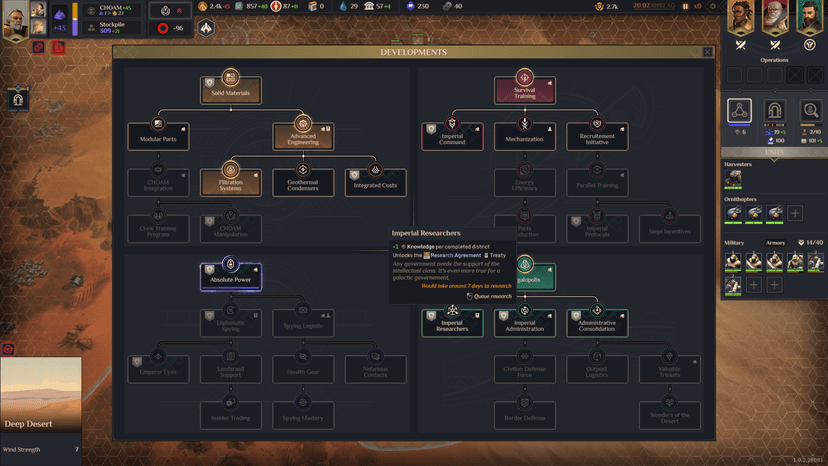Select the Recruitement Initiative development
The image size is (828, 466).
[x=597, y=136]
